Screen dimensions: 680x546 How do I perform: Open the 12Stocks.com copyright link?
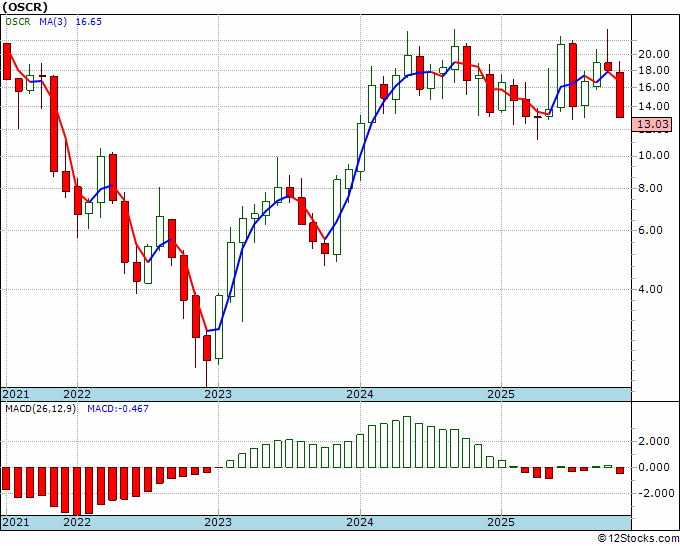[x=638, y=539]
